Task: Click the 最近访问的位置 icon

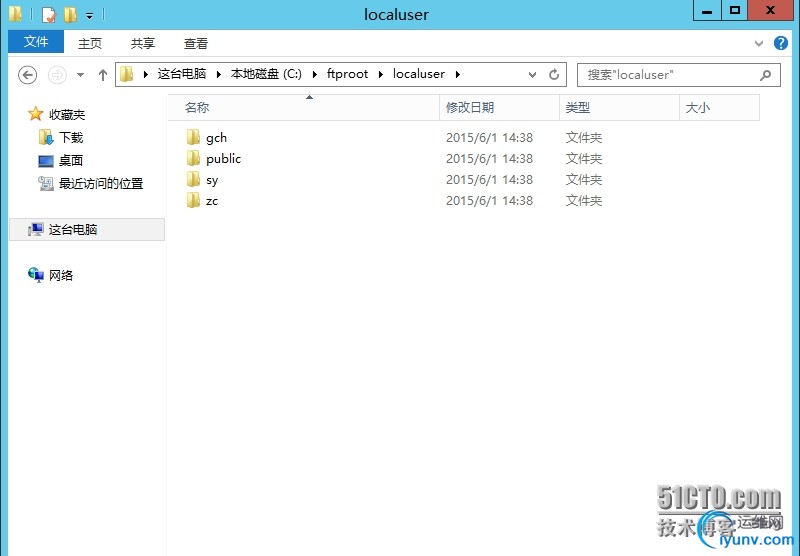Action: click(x=46, y=183)
